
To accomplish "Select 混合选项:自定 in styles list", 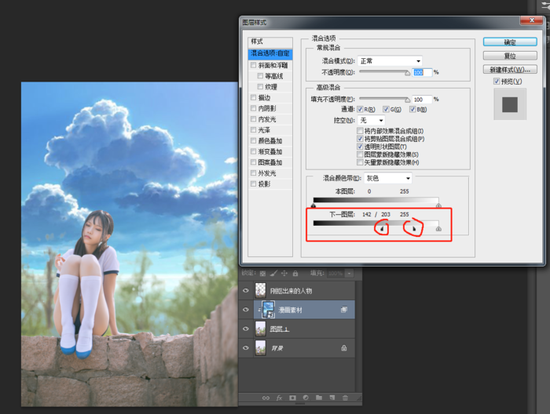I will (x=270, y=53).
